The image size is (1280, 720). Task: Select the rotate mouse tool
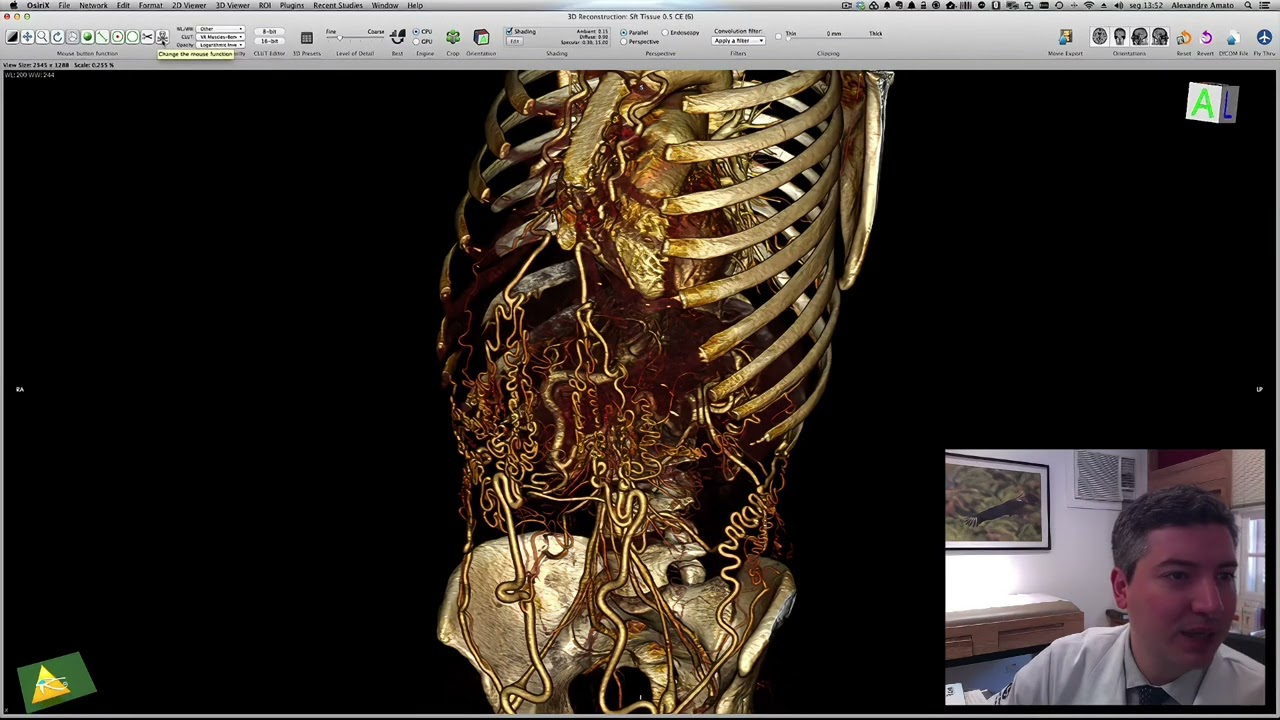coord(57,37)
